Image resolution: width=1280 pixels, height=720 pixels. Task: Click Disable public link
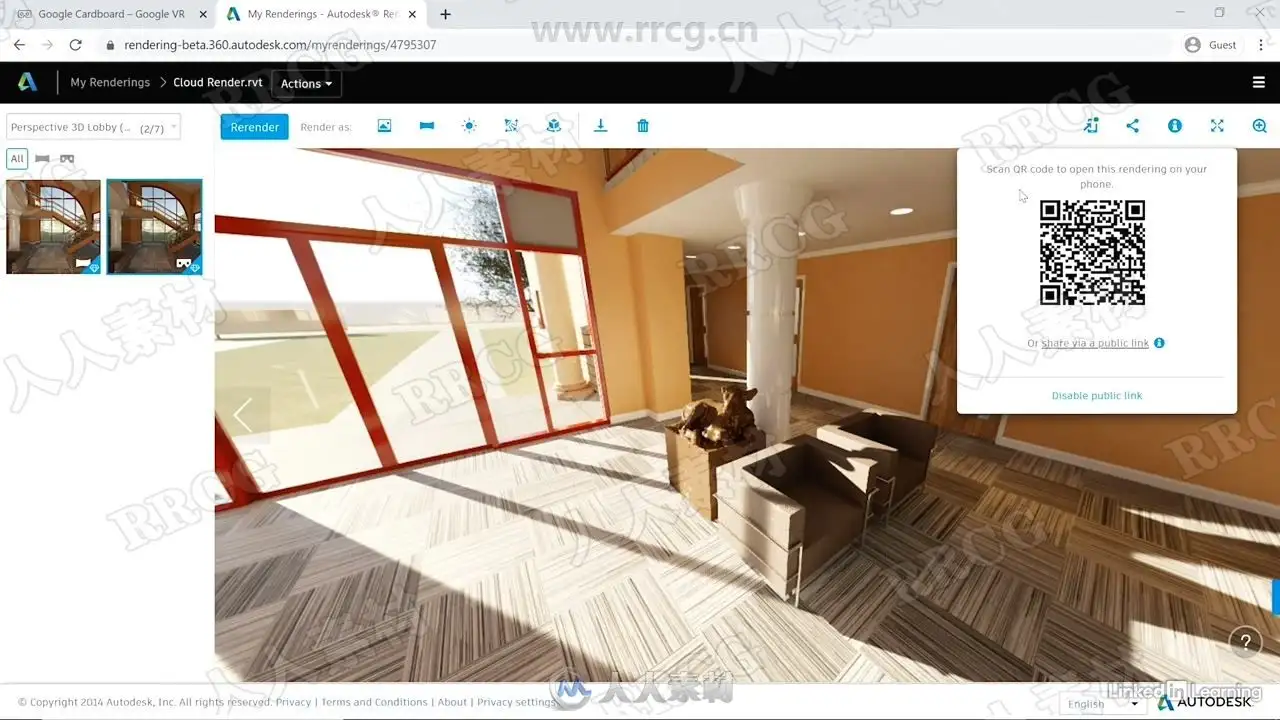pyautogui.click(x=1097, y=396)
